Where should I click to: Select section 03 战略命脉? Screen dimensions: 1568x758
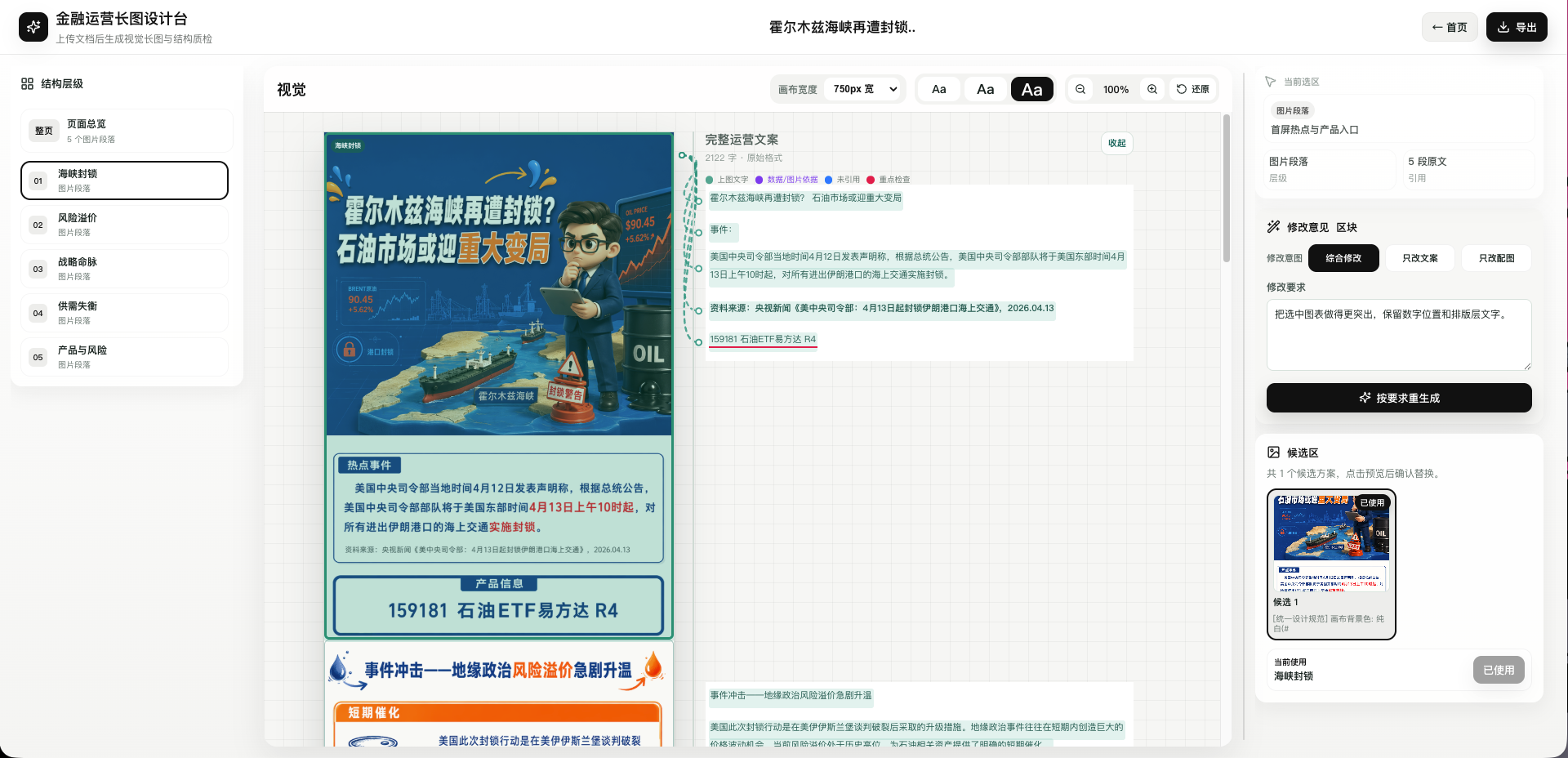tap(124, 269)
